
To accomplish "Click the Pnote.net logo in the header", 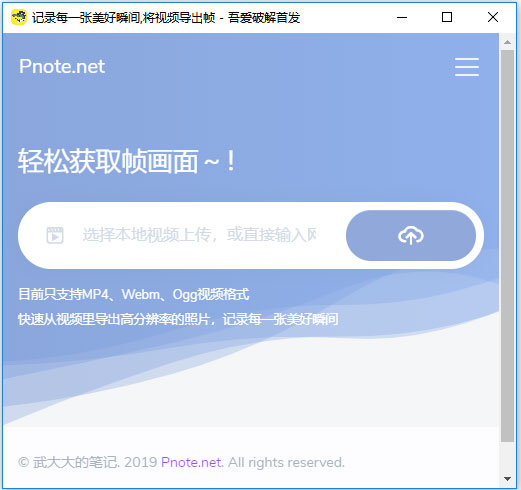I will tap(62, 66).
